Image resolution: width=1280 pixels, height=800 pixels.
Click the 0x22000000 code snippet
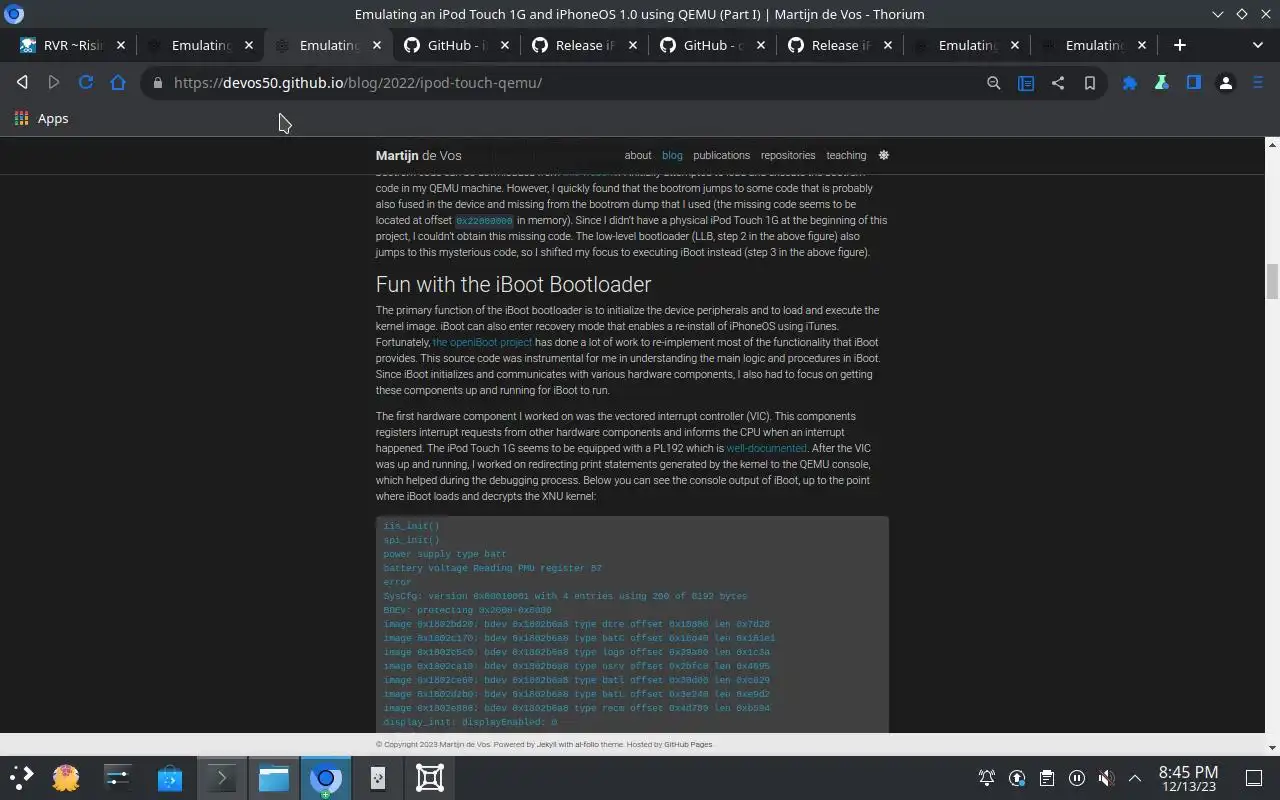click(x=484, y=221)
